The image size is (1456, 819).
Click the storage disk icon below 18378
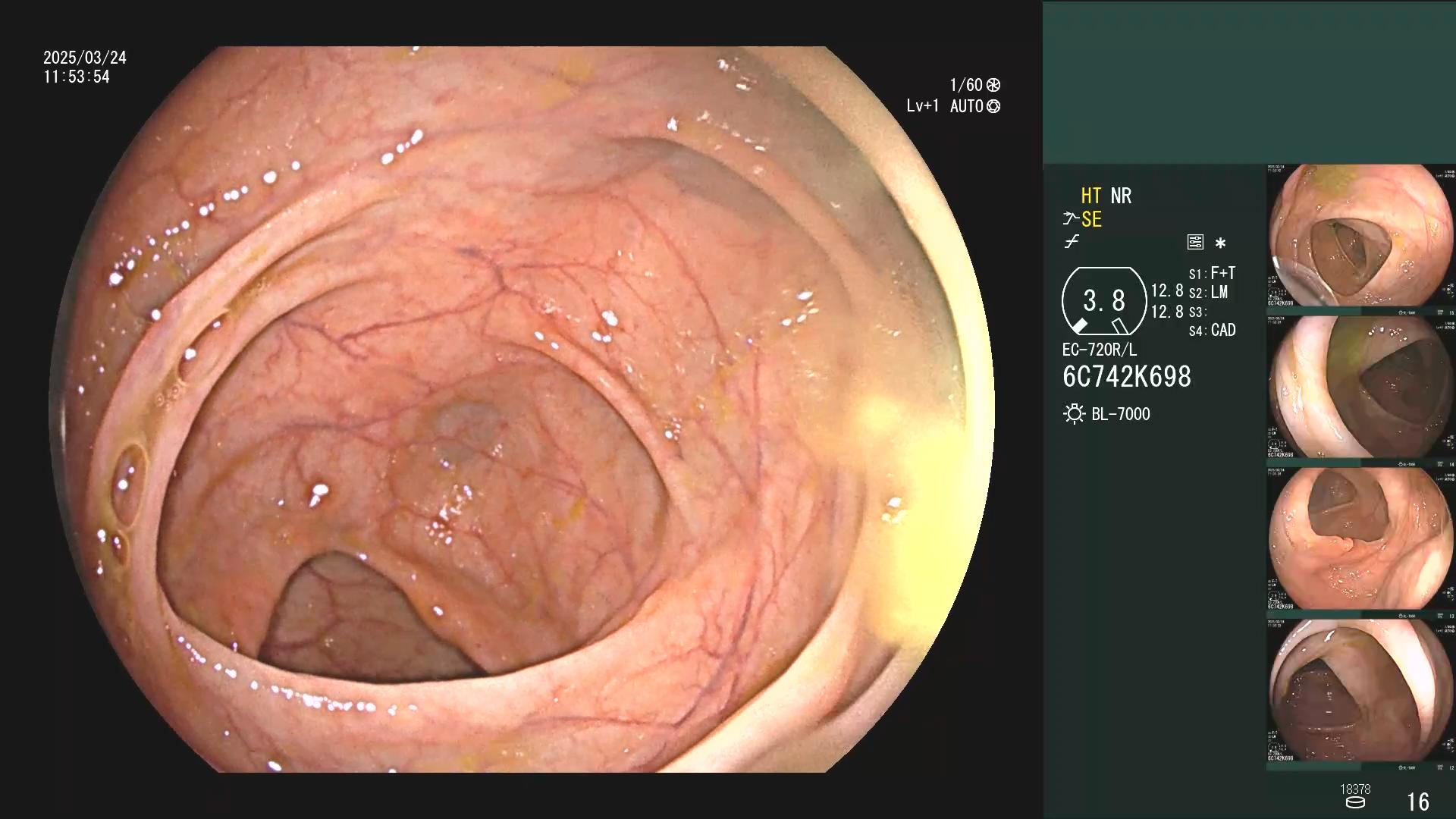[x=1355, y=802]
